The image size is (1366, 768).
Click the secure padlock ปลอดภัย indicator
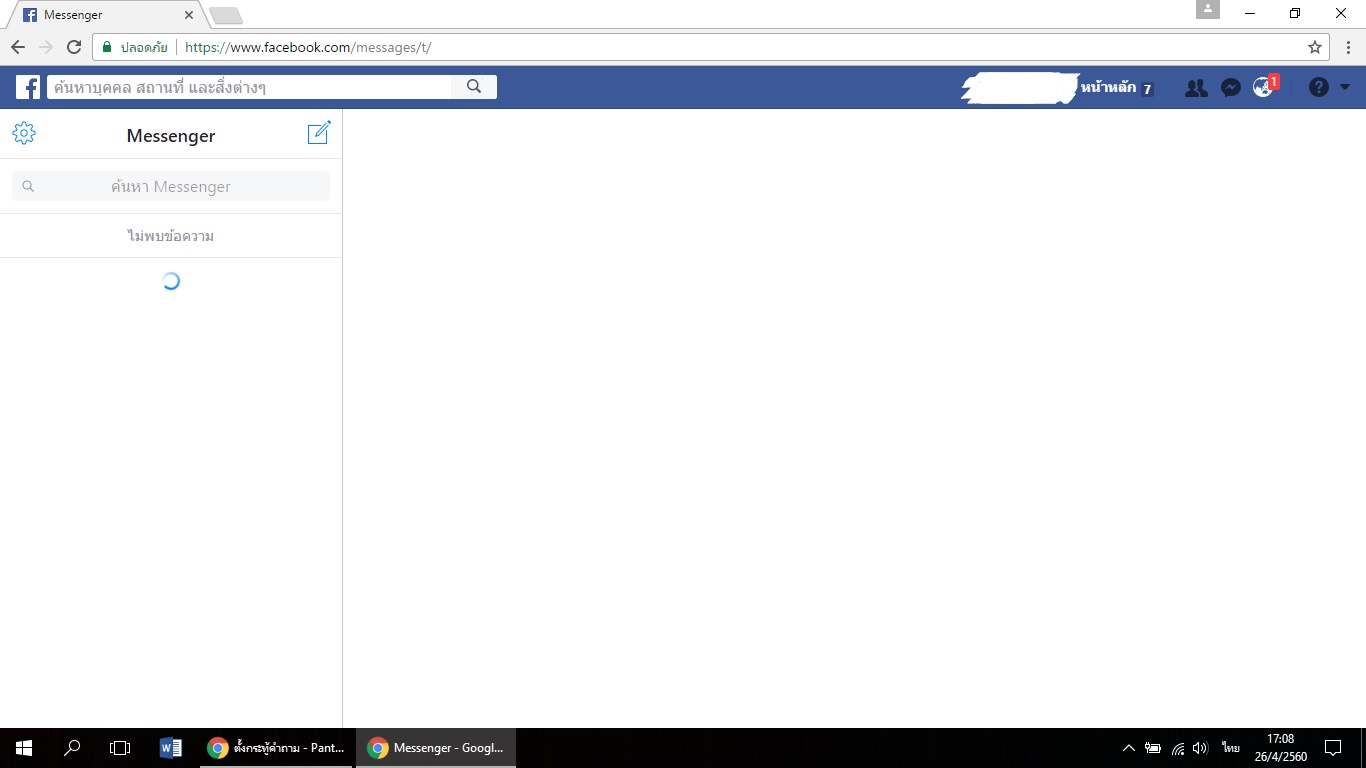(135, 47)
